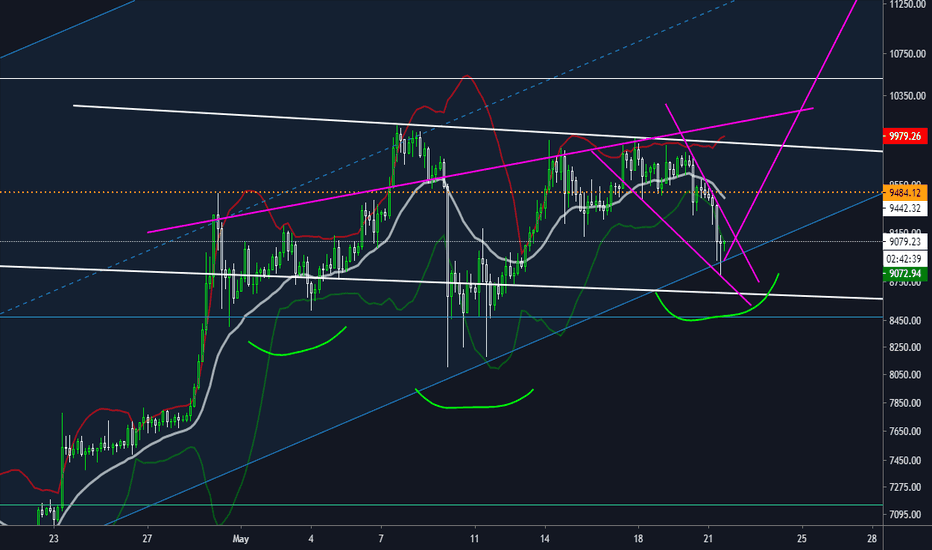This screenshot has width=932, height=550.
Task: Select the green 9072.94 price label
Action: tap(905, 274)
